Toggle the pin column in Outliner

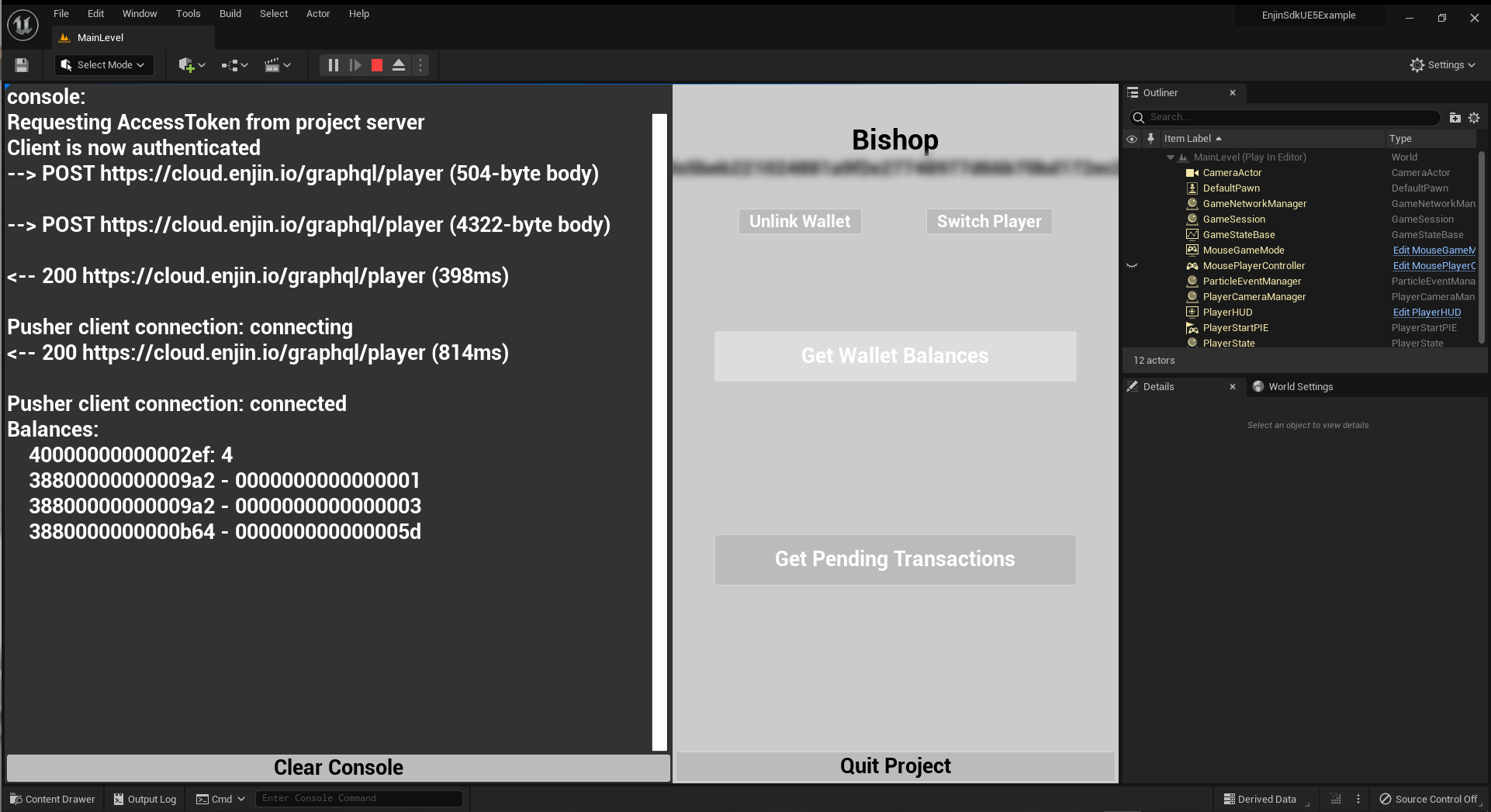click(x=1150, y=139)
